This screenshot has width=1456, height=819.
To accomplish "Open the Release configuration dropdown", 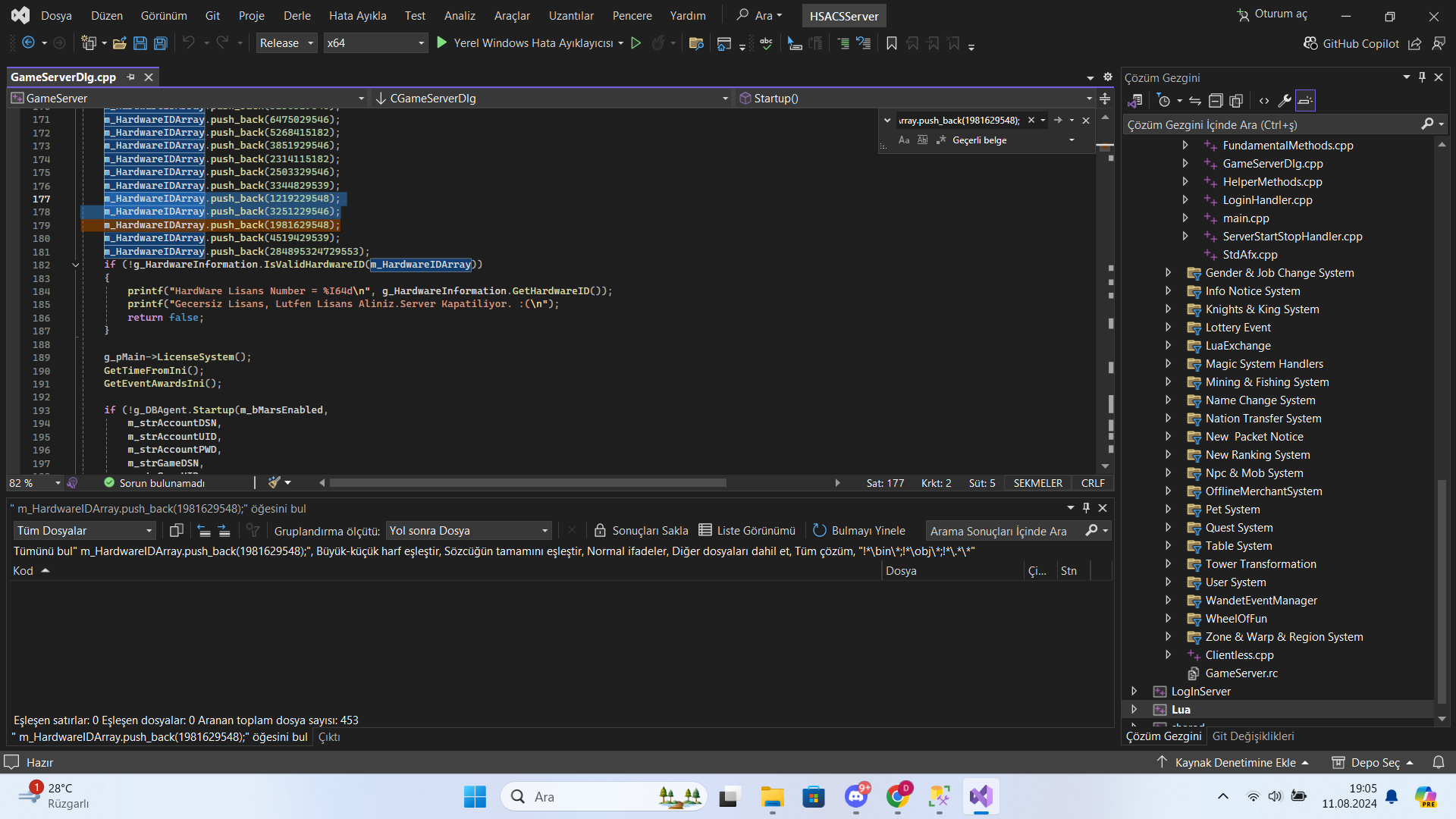I will coord(287,43).
